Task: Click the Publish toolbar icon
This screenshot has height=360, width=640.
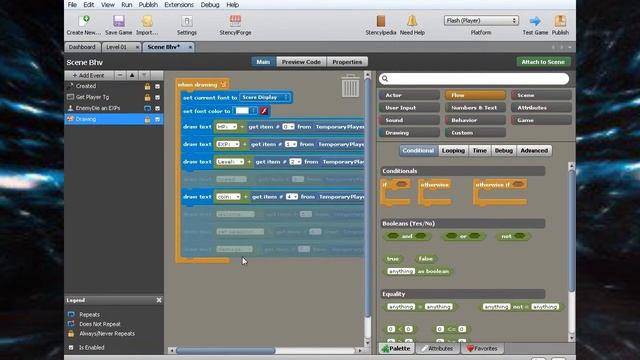Action: pyautogui.click(x=560, y=21)
